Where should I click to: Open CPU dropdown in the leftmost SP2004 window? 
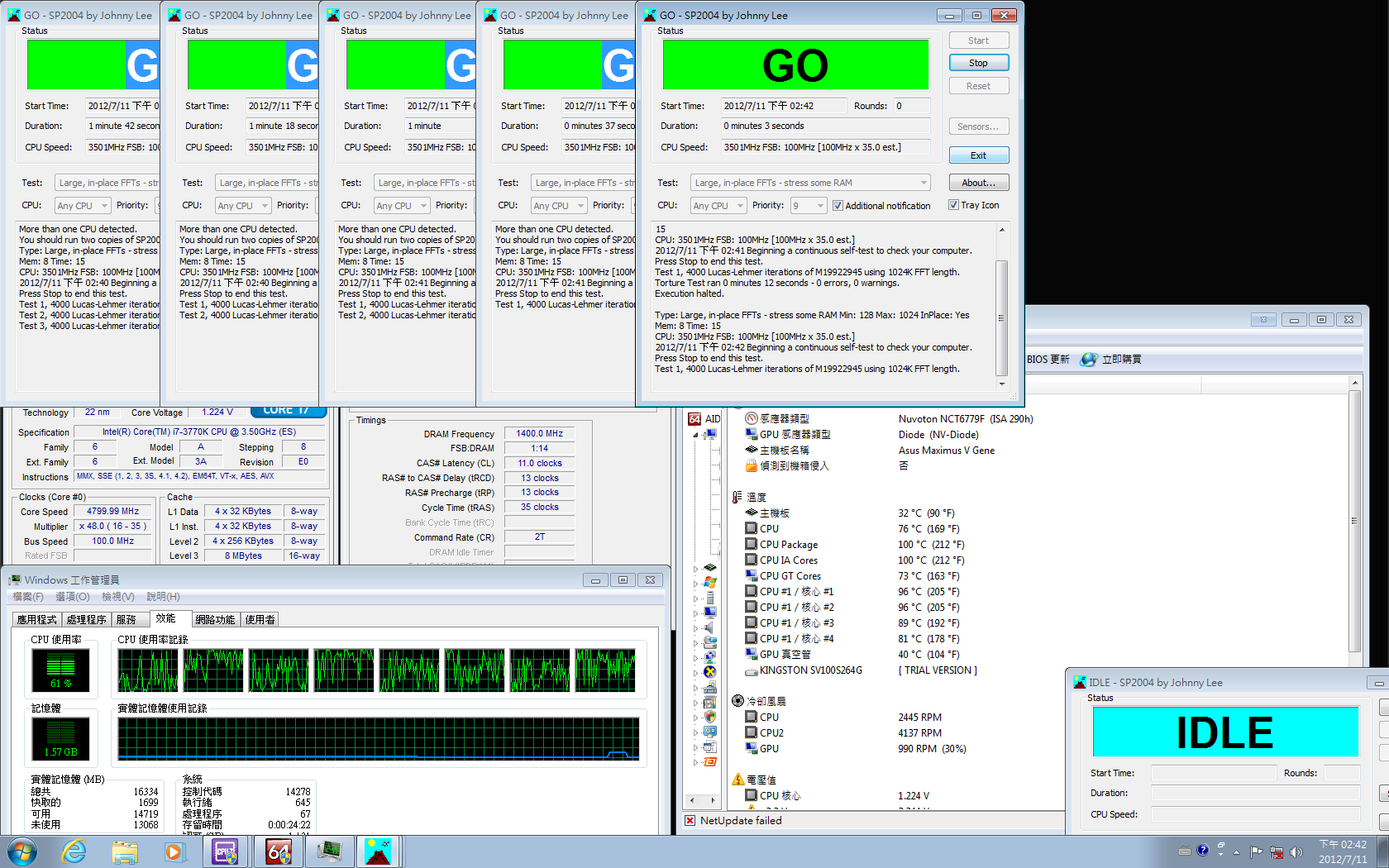point(83,206)
